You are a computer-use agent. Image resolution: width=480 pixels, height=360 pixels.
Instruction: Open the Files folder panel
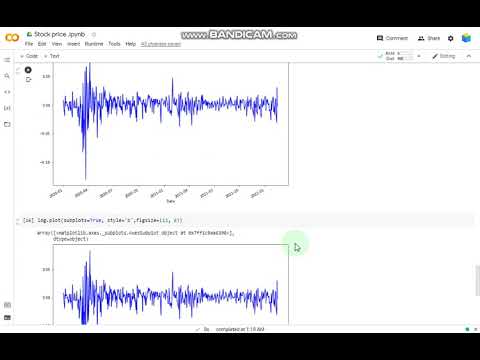[x=7, y=124]
